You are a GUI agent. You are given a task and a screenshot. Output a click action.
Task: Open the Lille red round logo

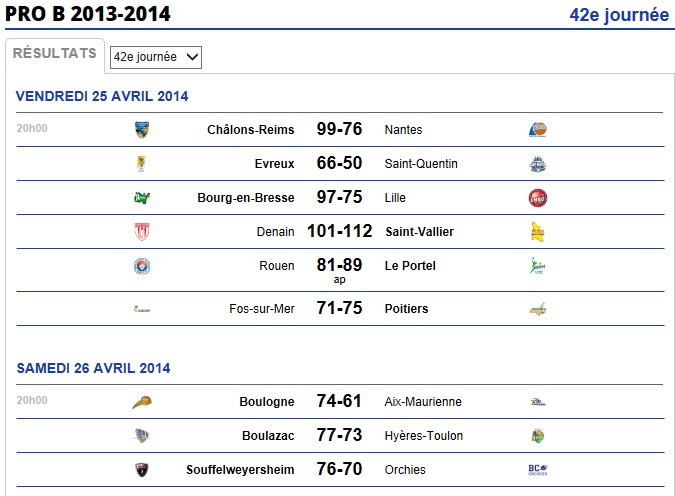(538, 198)
